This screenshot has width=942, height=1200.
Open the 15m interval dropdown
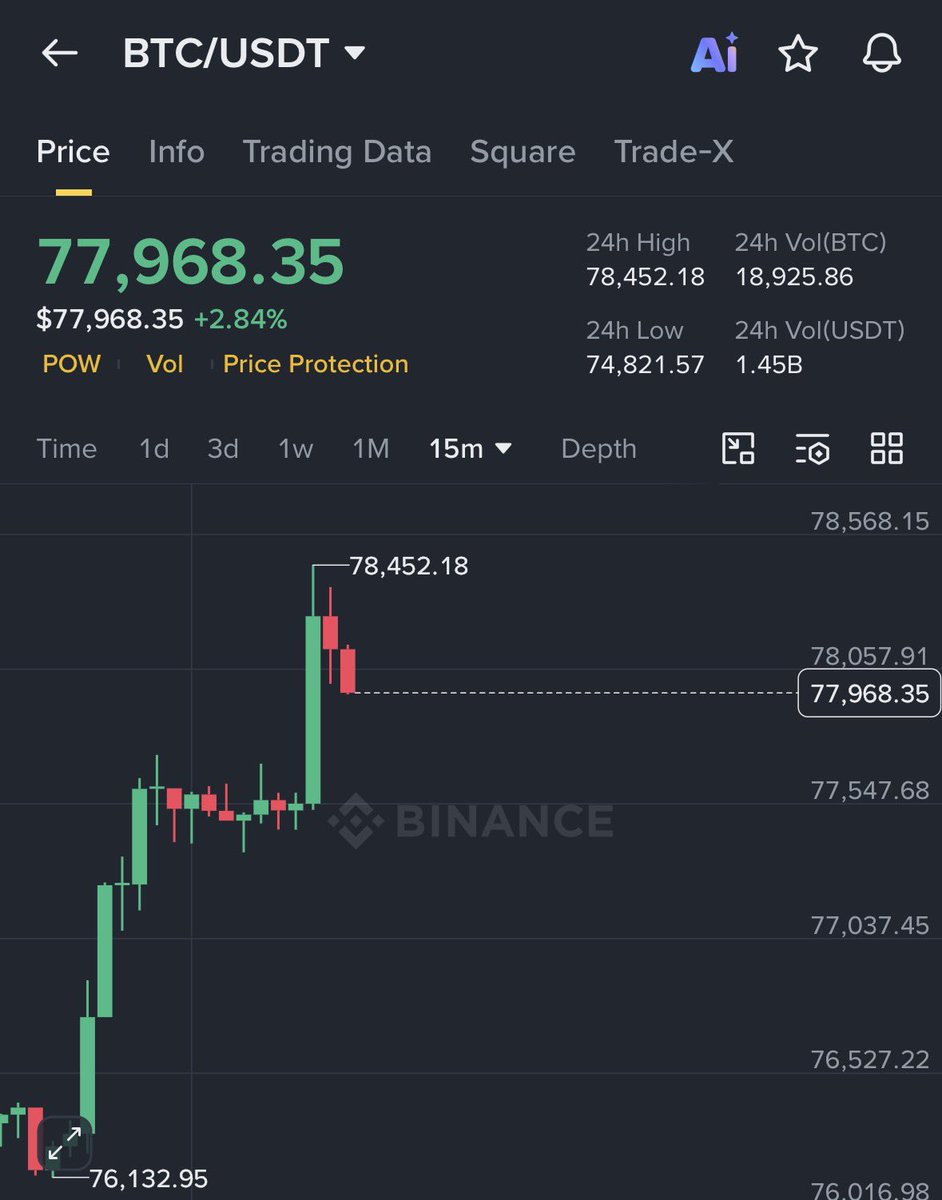pos(470,449)
